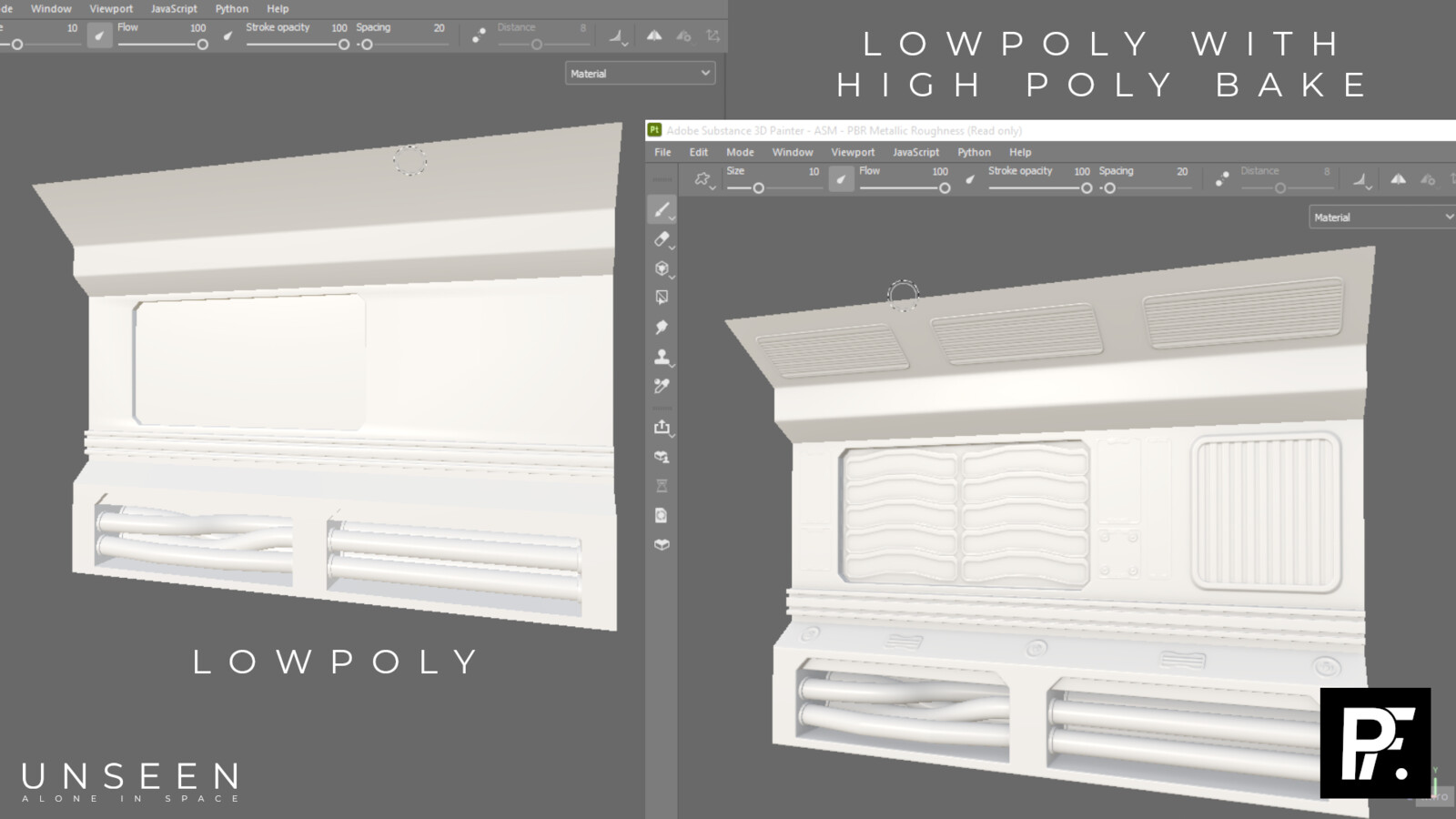Click the transform icon at left toolbar end

713,35
